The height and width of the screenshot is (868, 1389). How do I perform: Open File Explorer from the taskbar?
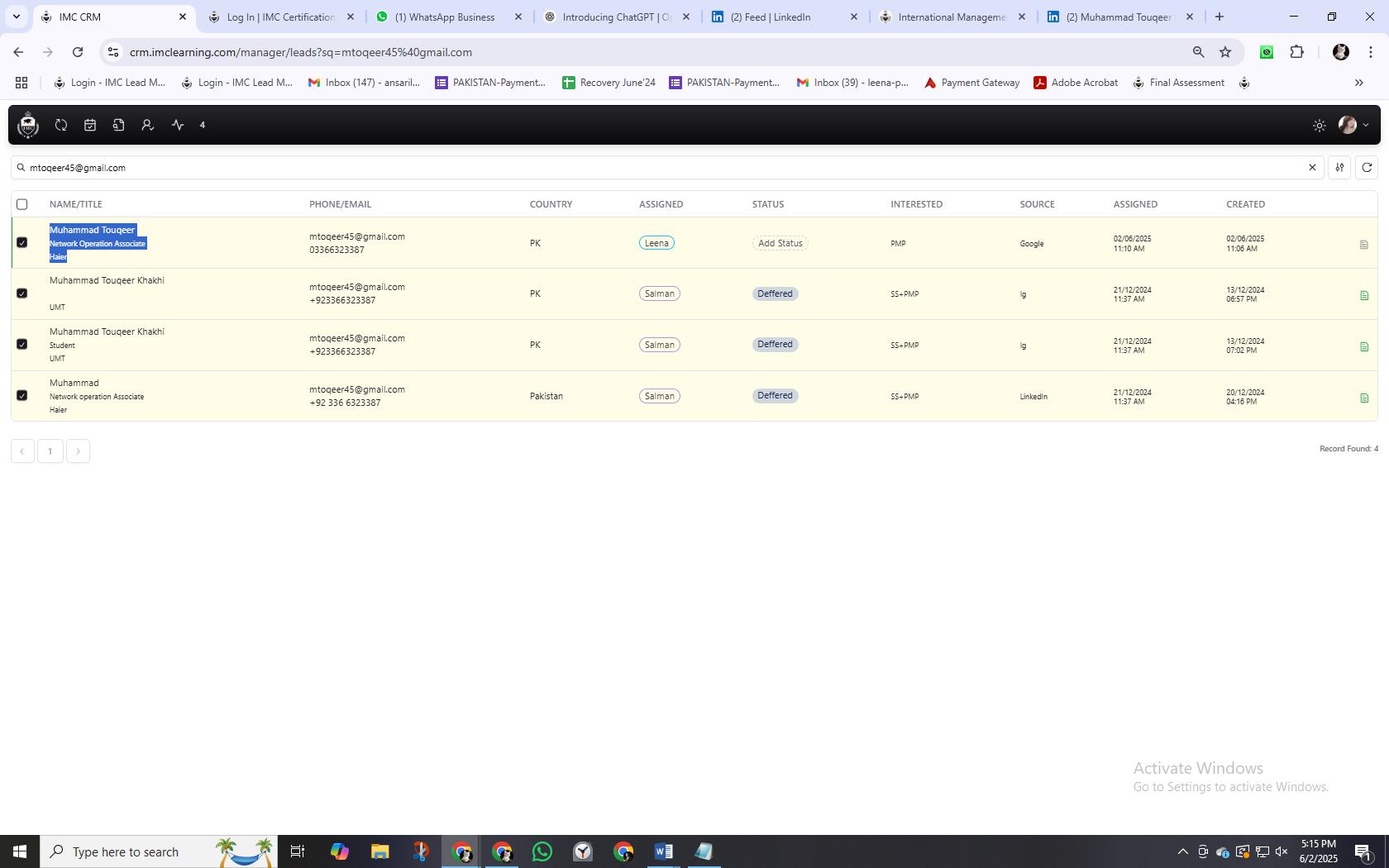[379, 851]
